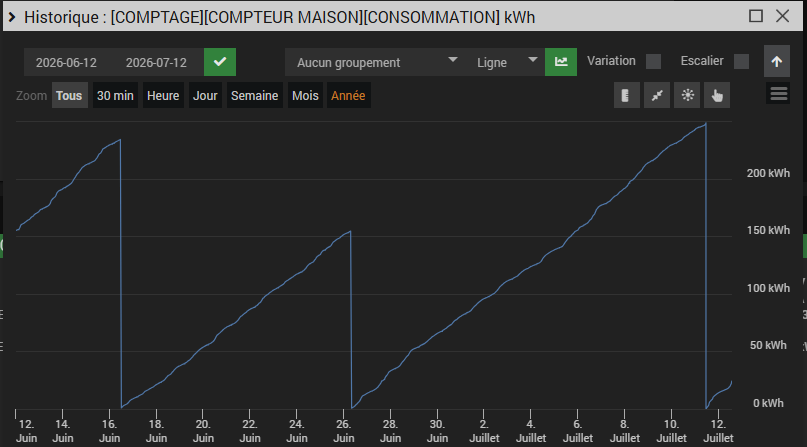Screen dimensions: 807x447
Task: Confirm date range with green checkmark
Action: coord(220,62)
